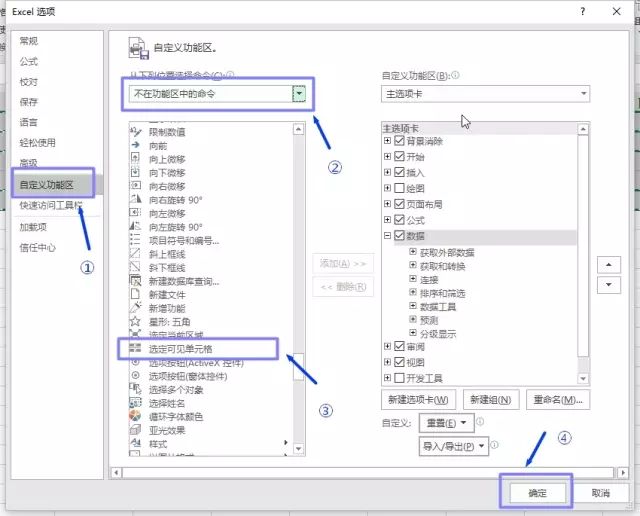Click the move down arrow button
This screenshot has height=516, width=640.
click(609, 285)
